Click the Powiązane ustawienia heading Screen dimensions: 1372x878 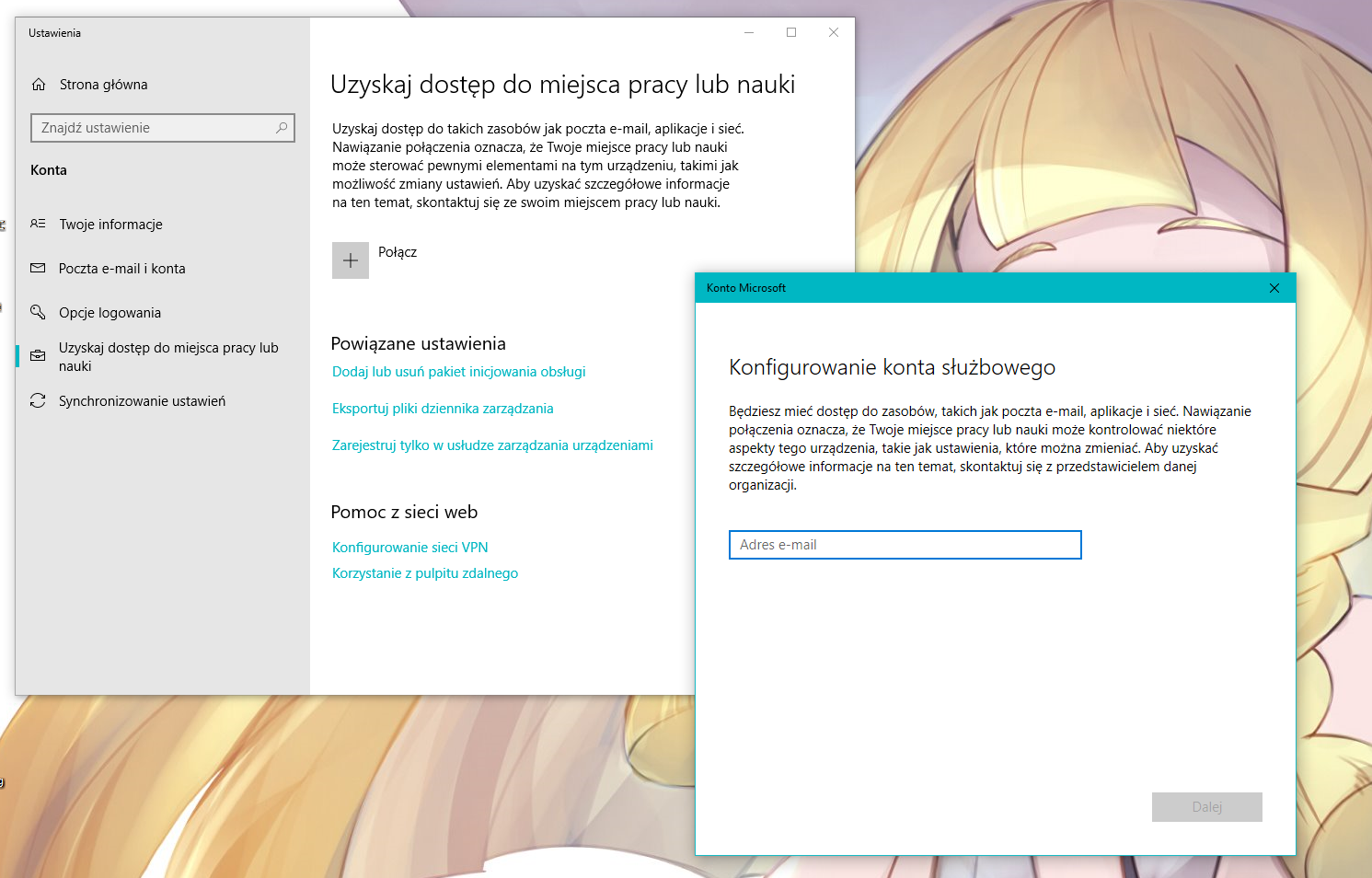(x=418, y=343)
